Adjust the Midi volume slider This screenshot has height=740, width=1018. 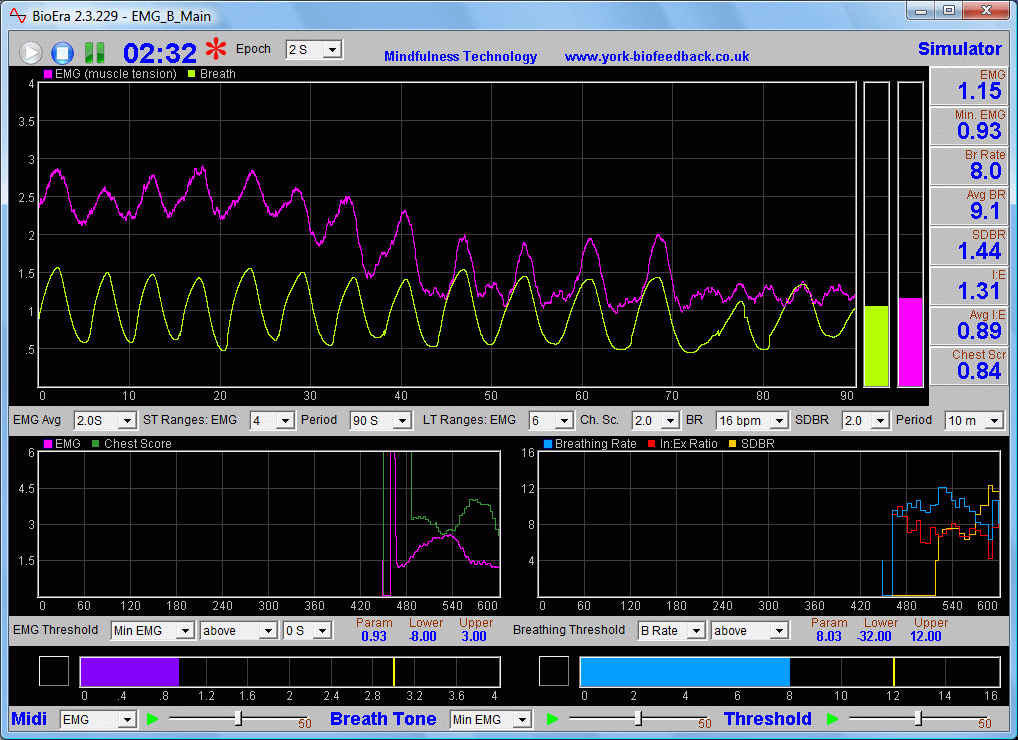point(238,718)
